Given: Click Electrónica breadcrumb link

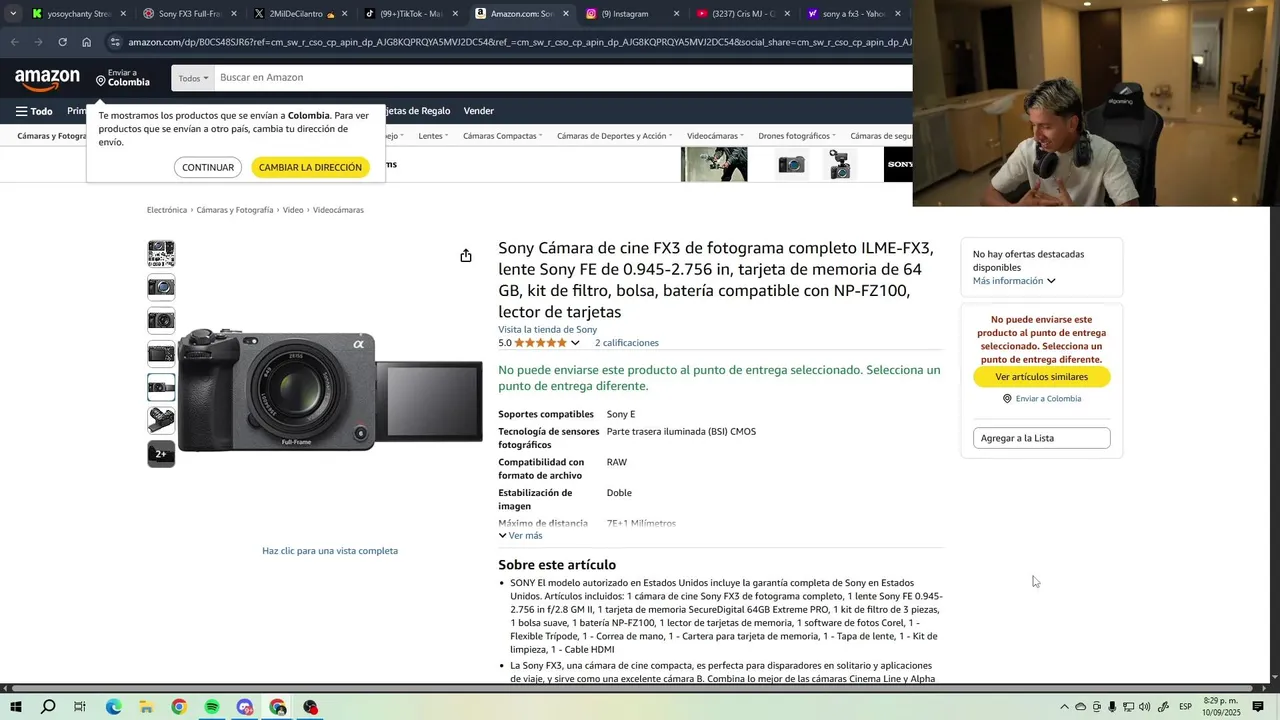Looking at the screenshot, I should tap(167, 210).
